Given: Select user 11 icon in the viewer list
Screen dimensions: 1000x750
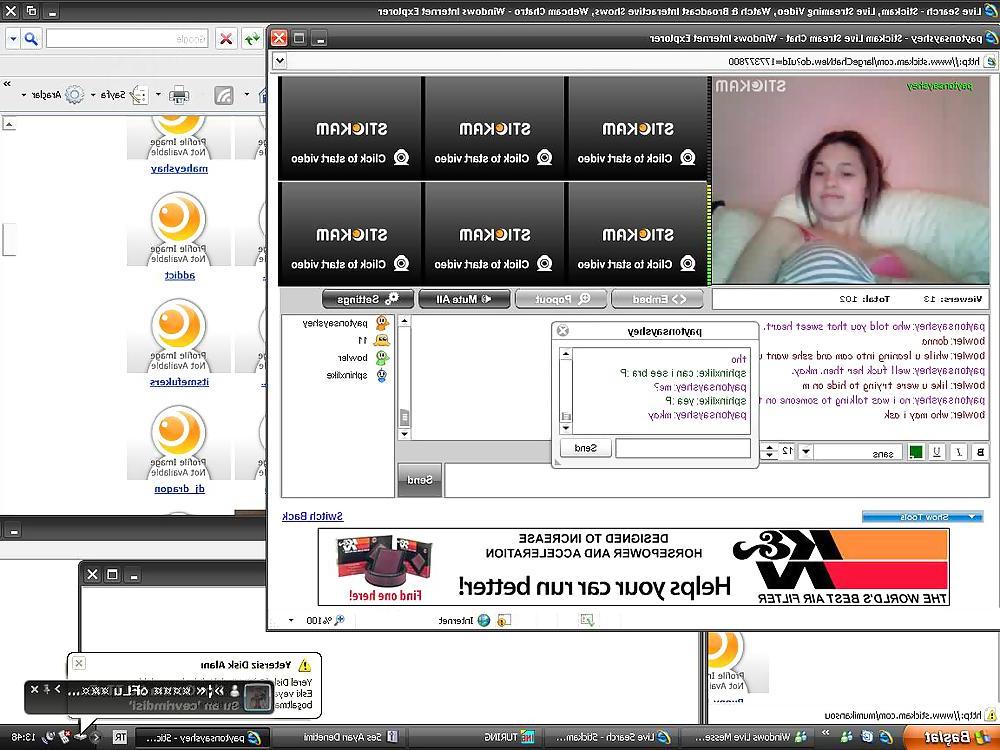Looking at the screenshot, I should tap(382, 341).
